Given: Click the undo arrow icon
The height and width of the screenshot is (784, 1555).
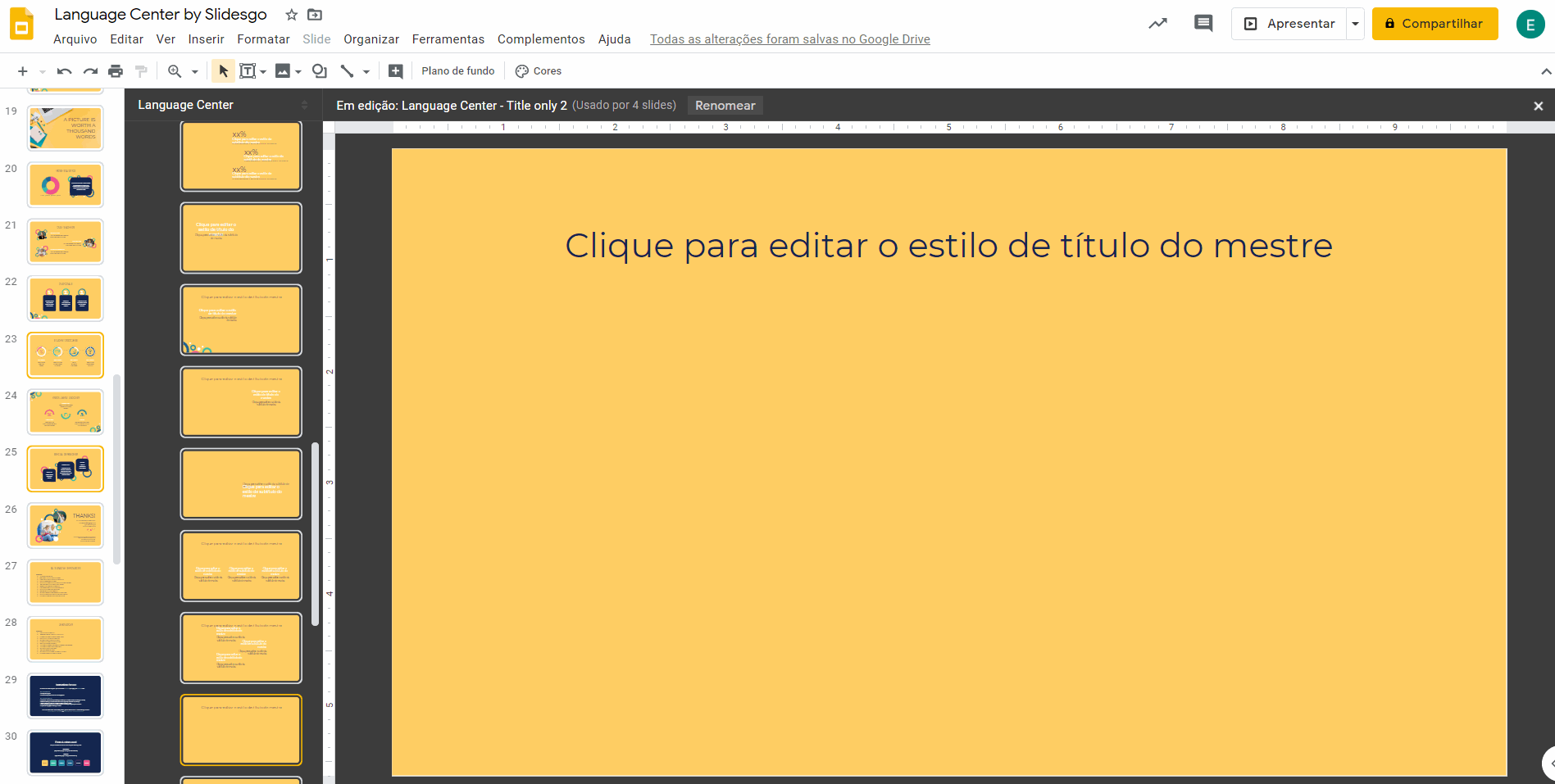Looking at the screenshot, I should pos(64,71).
